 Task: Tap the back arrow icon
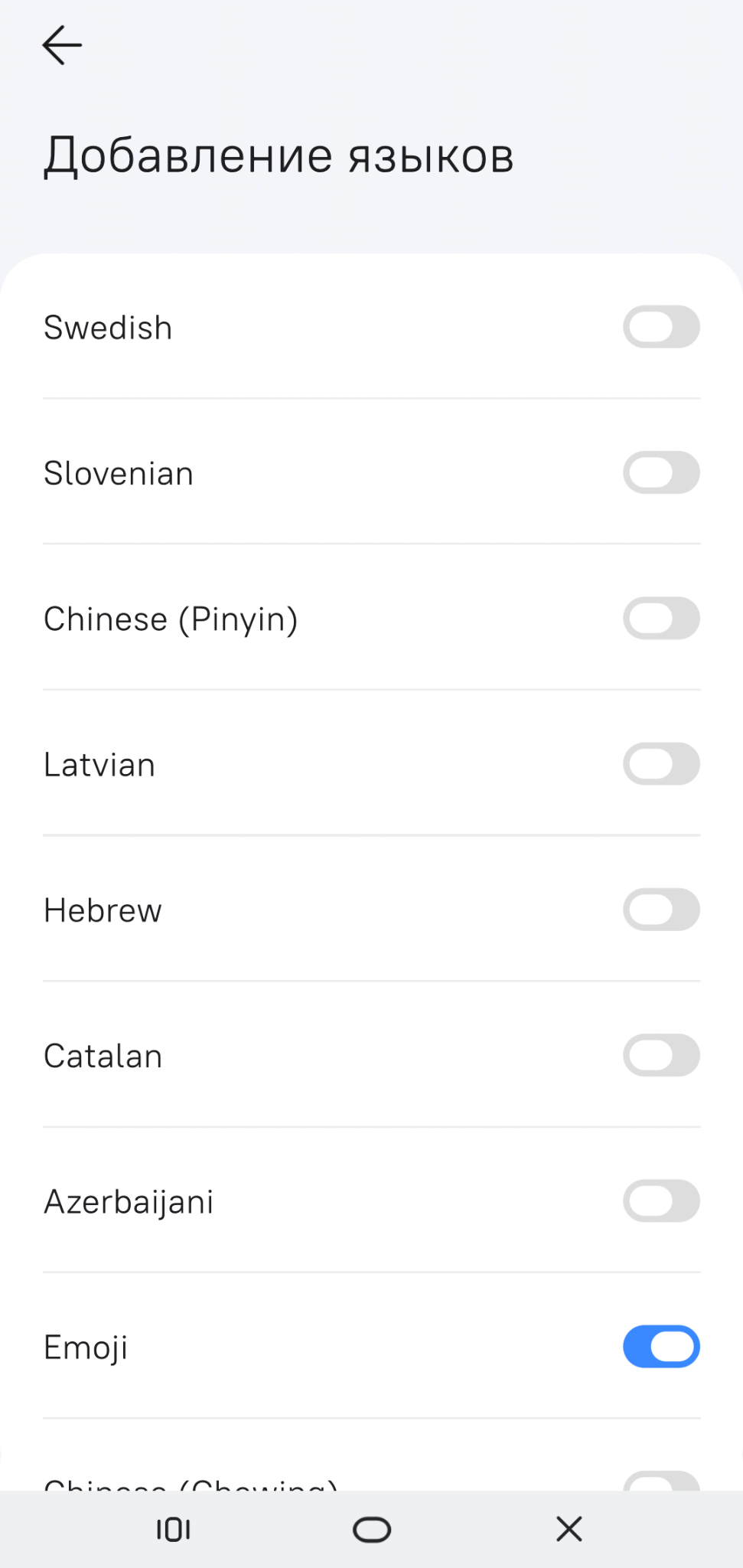pyautogui.click(x=62, y=45)
